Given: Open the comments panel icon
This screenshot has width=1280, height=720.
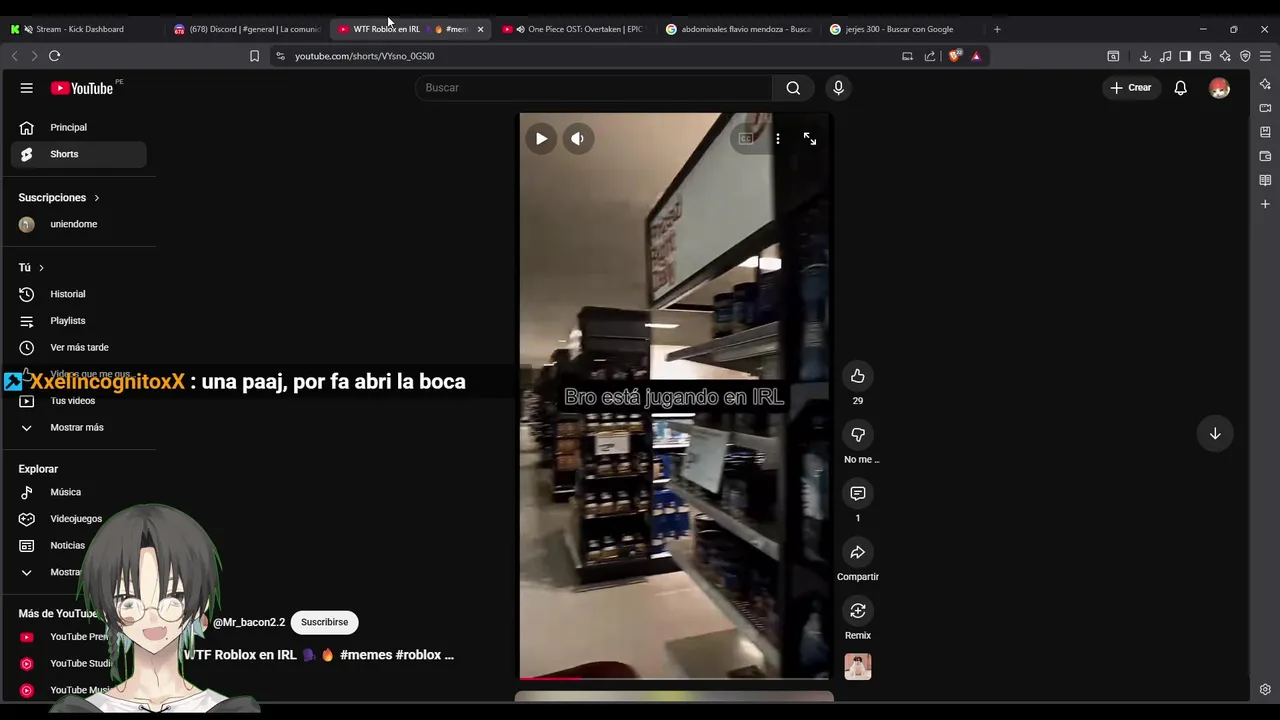Looking at the screenshot, I should click(x=857, y=493).
